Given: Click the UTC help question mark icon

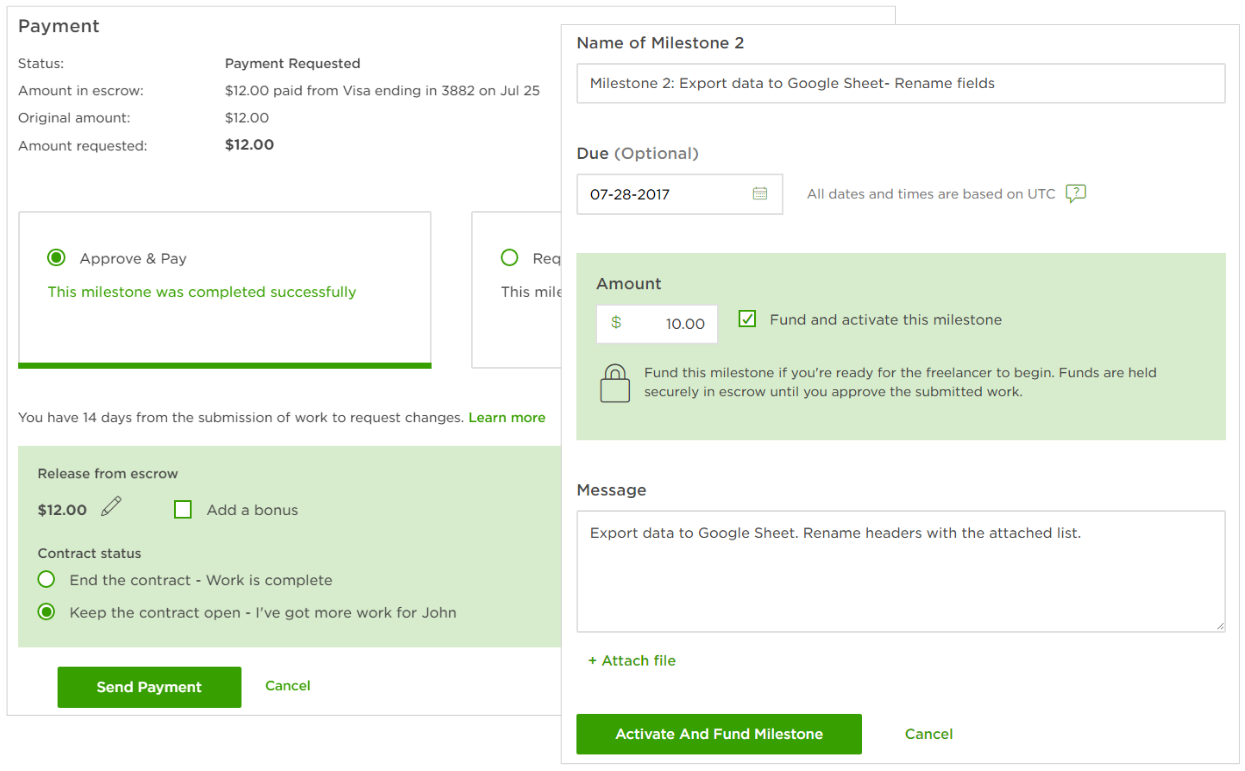Looking at the screenshot, I should point(1075,194).
